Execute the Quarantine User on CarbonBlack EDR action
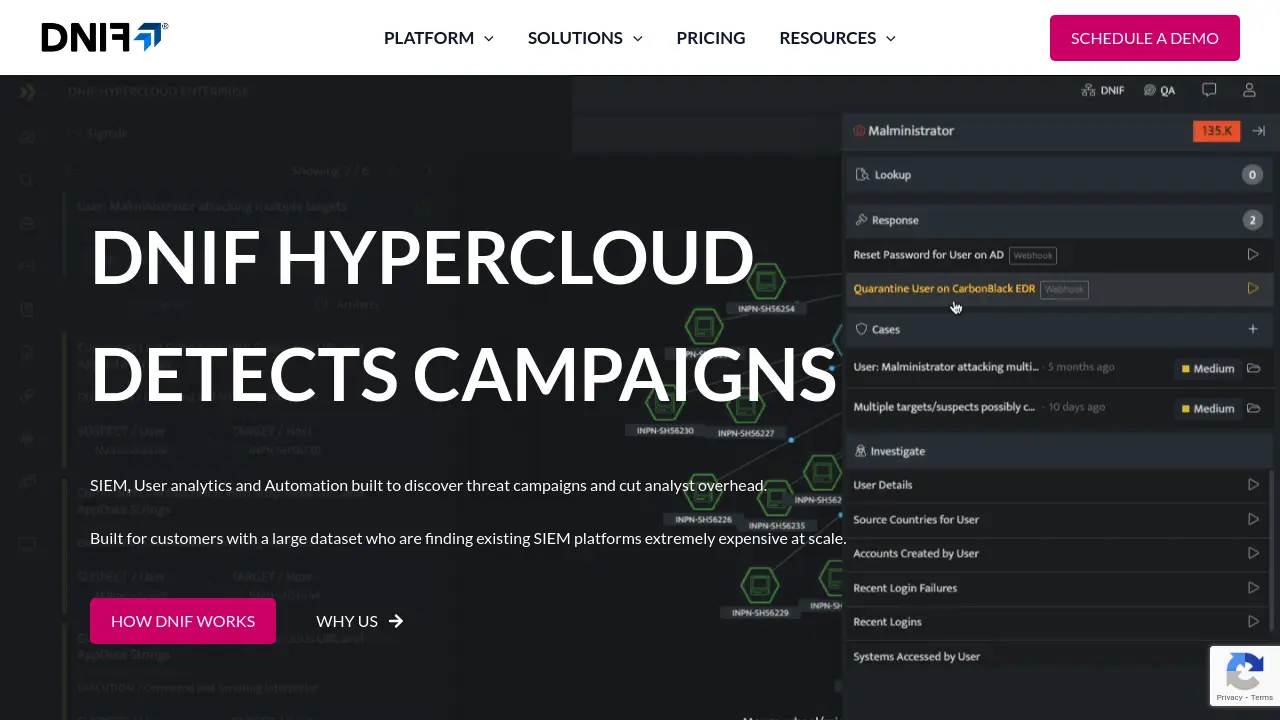The height and width of the screenshot is (720, 1280). (1253, 288)
